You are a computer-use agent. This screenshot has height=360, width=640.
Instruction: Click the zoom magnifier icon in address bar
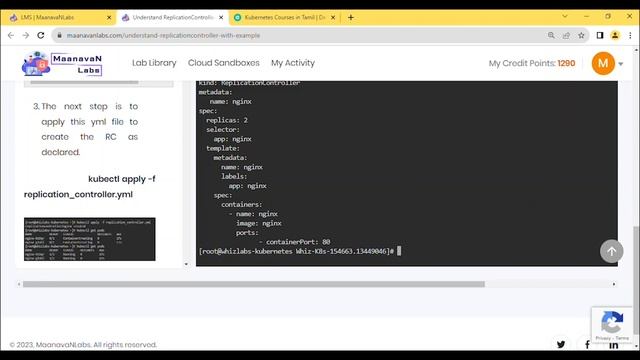point(551,36)
